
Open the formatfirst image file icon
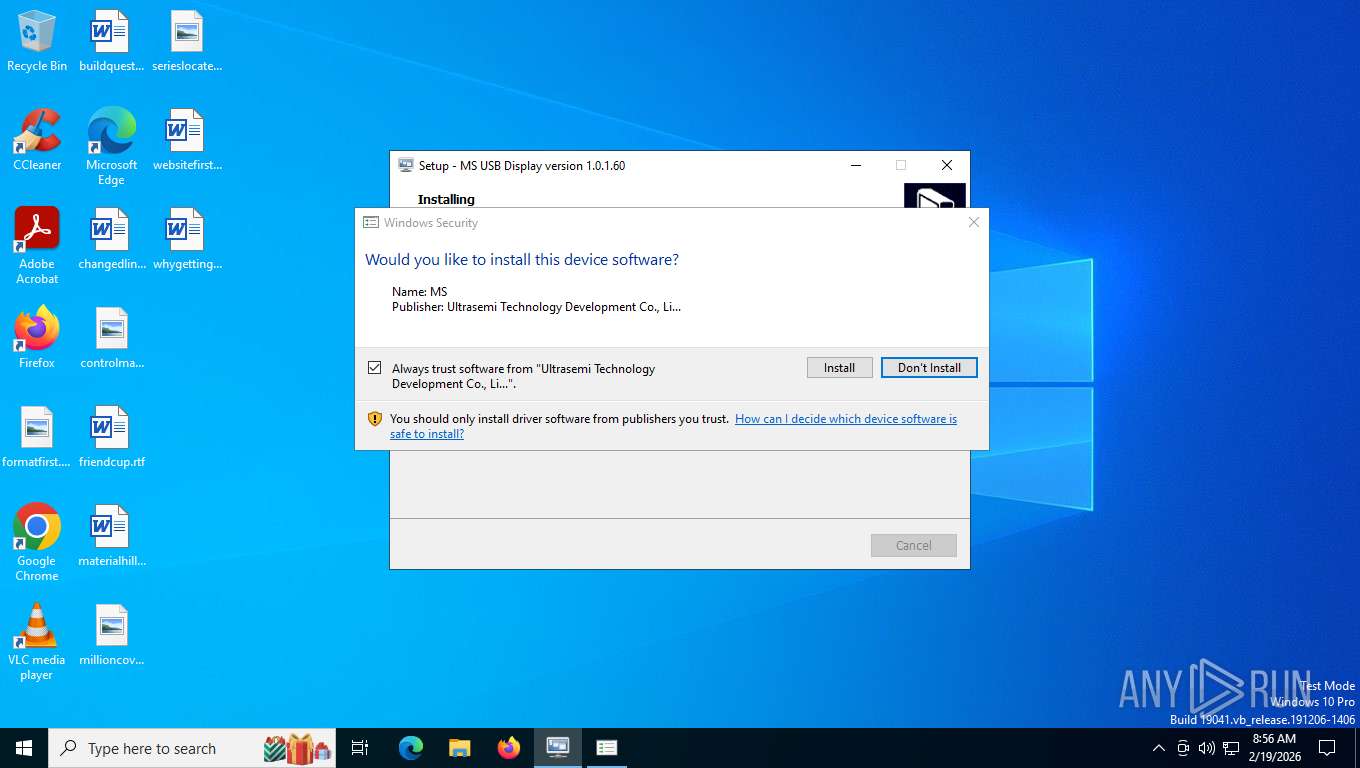point(37,437)
